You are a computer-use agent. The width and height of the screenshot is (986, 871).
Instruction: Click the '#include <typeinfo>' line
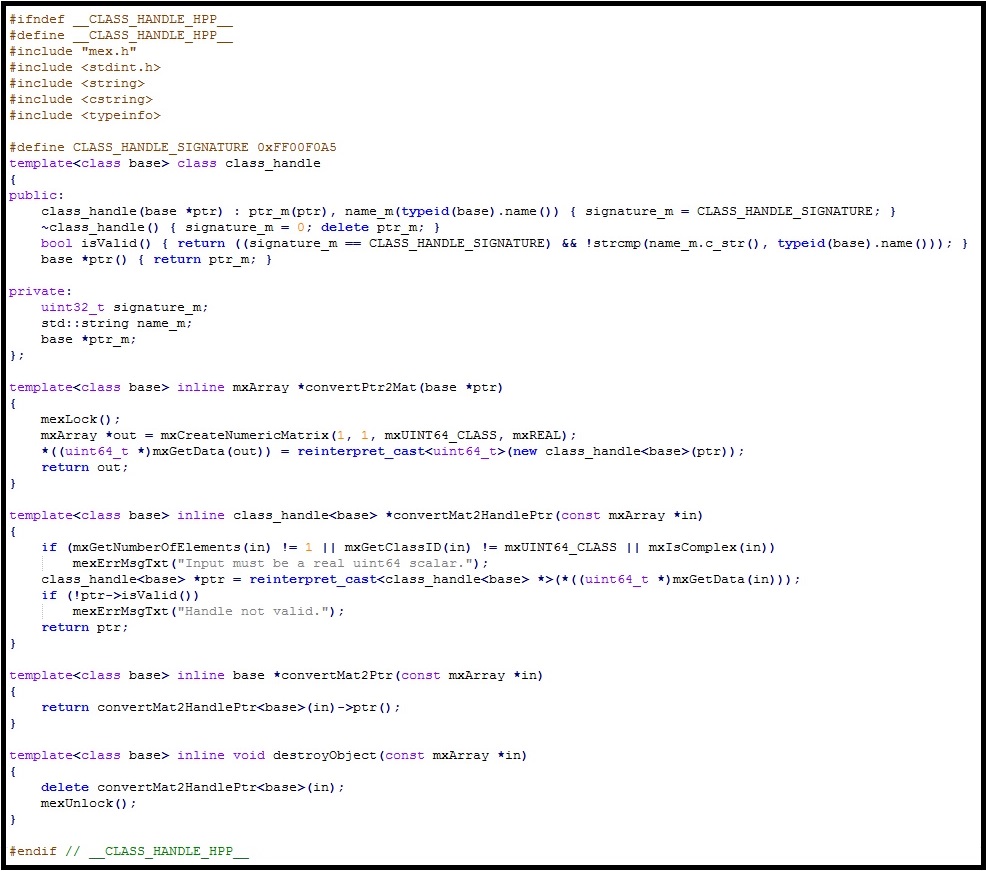click(85, 116)
